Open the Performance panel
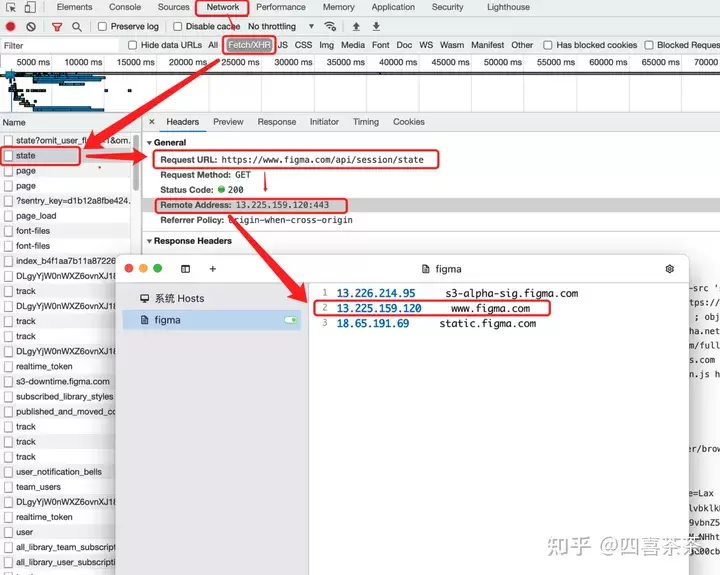Screen dimensions: 720x575 (281, 7)
